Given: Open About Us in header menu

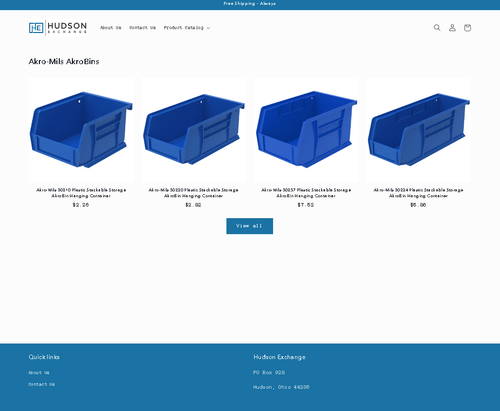Looking at the screenshot, I should tap(111, 28).
